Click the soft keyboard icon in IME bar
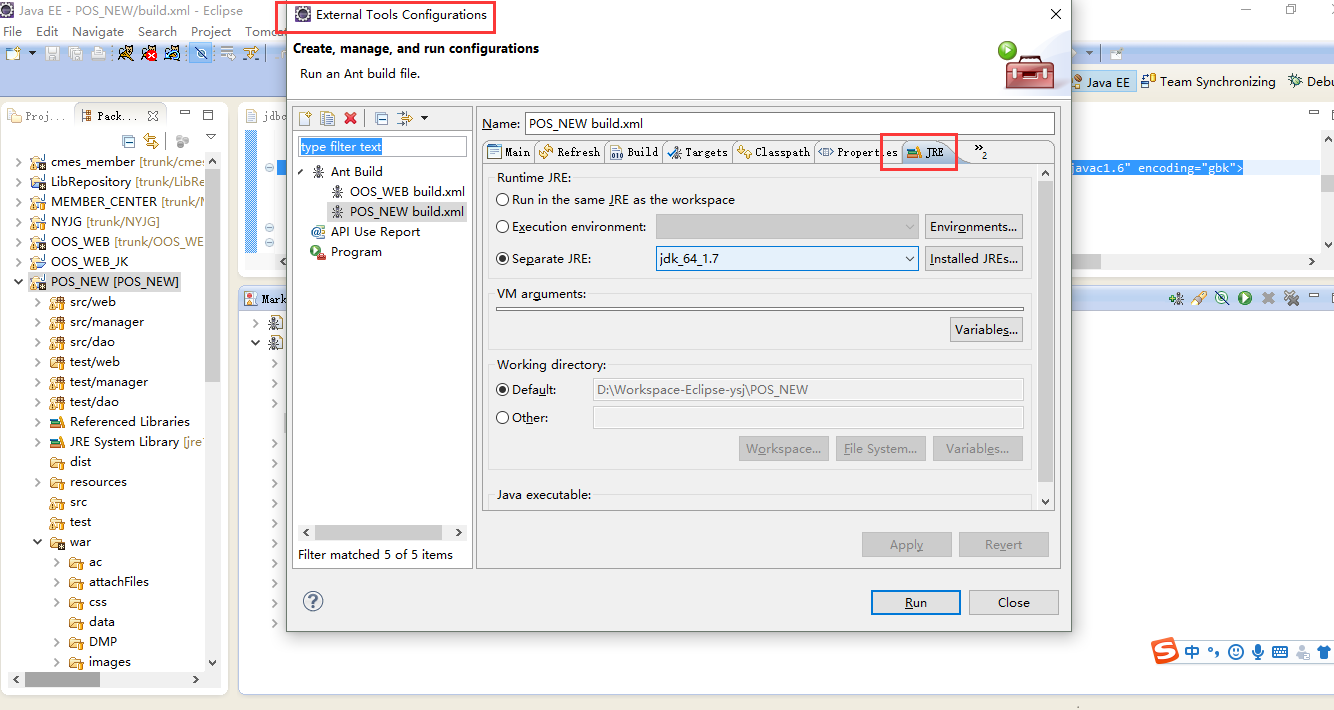This screenshot has height=710, width=1334. (1279, 652)
